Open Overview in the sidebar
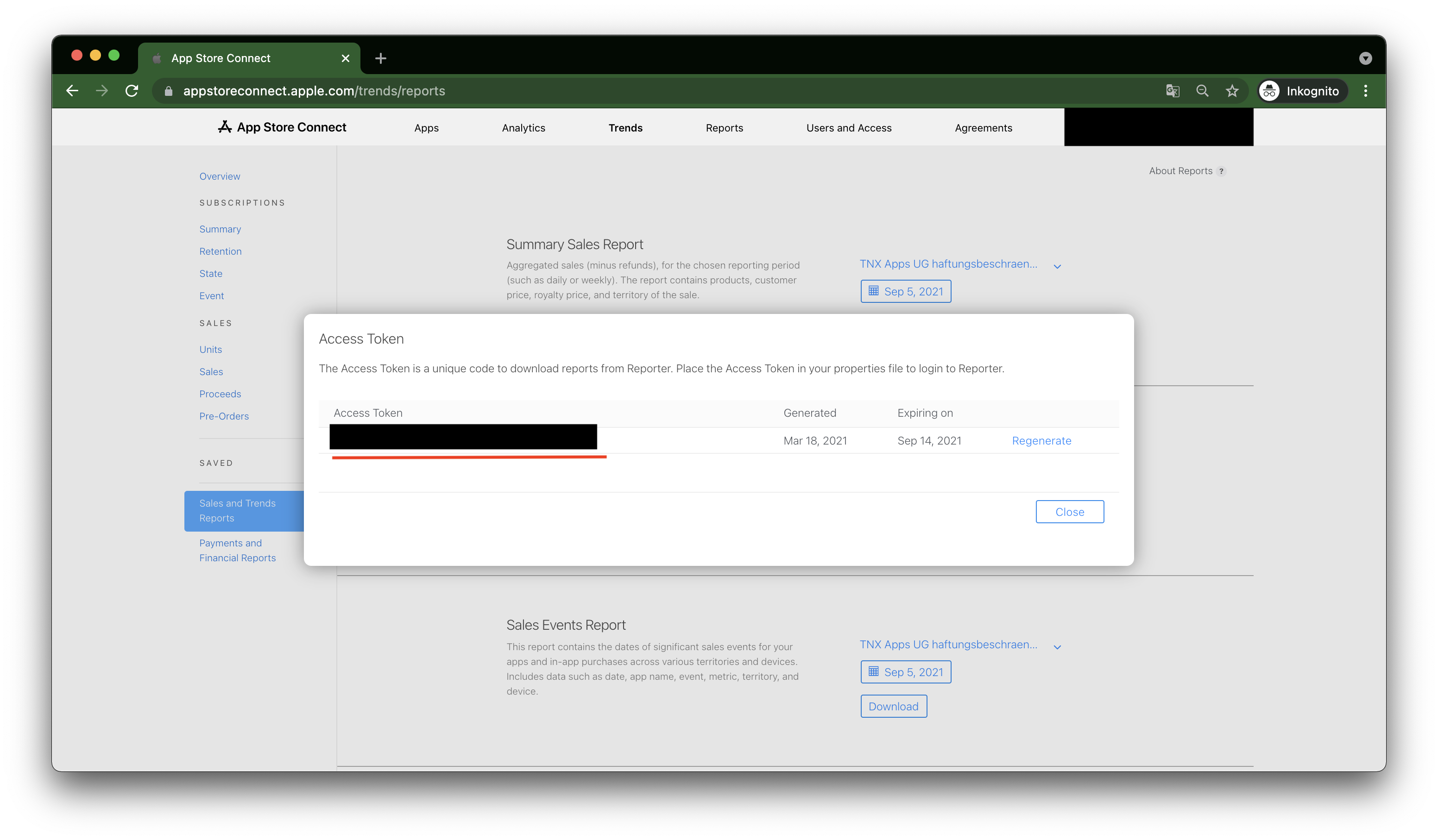1438x840 pixels. (220, 176)
